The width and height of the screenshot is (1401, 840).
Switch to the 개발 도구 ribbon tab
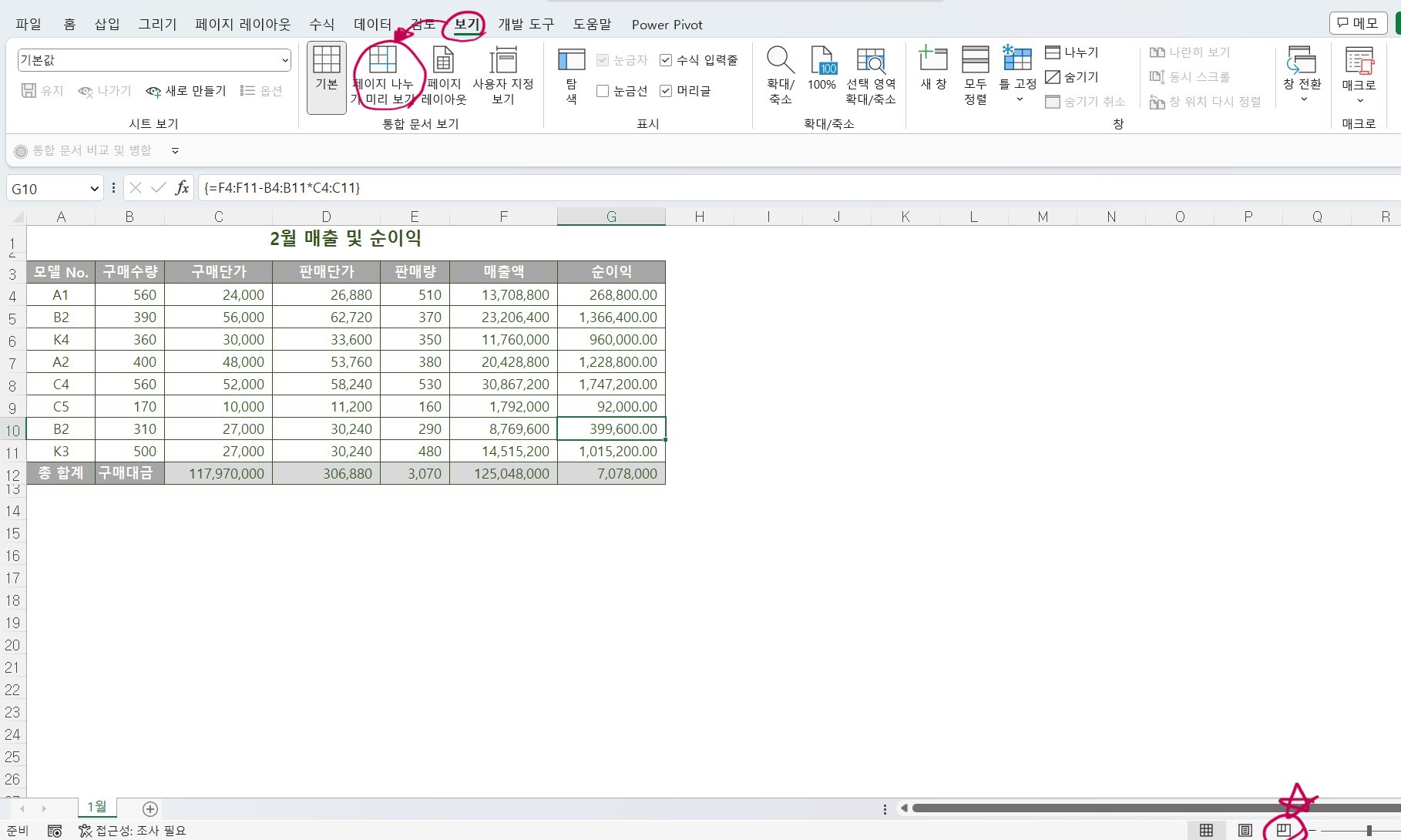525,24
